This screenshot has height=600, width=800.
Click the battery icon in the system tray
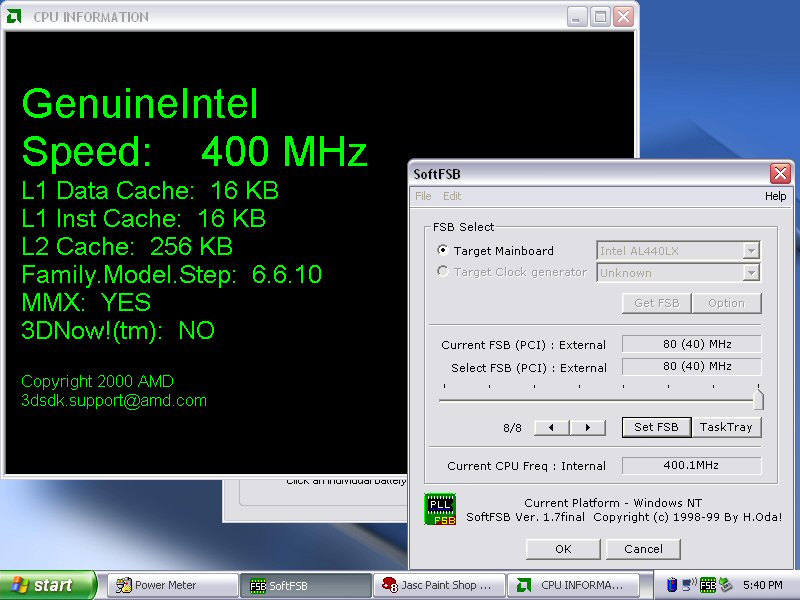[x=672, y=585]
